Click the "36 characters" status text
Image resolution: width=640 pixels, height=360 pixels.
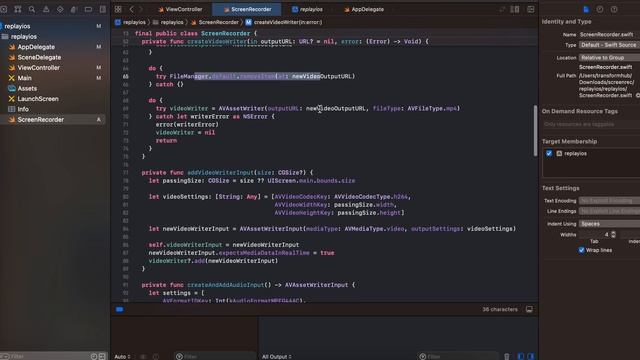click(500, 309)
